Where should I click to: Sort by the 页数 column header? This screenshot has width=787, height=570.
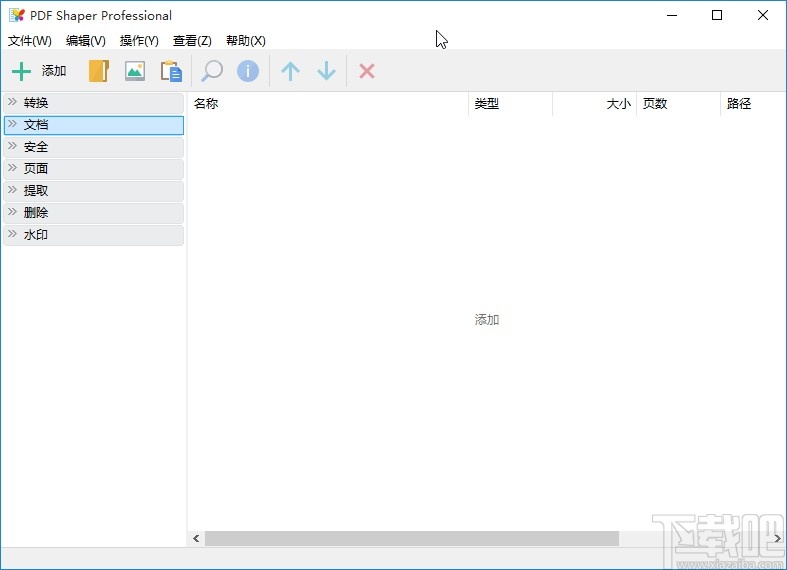pos(678,104)
